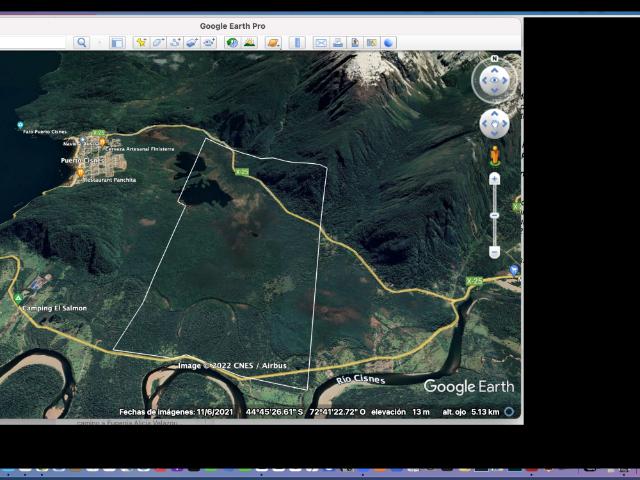Click the orange Street View pegman
The image size is (640, 480).
[495, 156]
